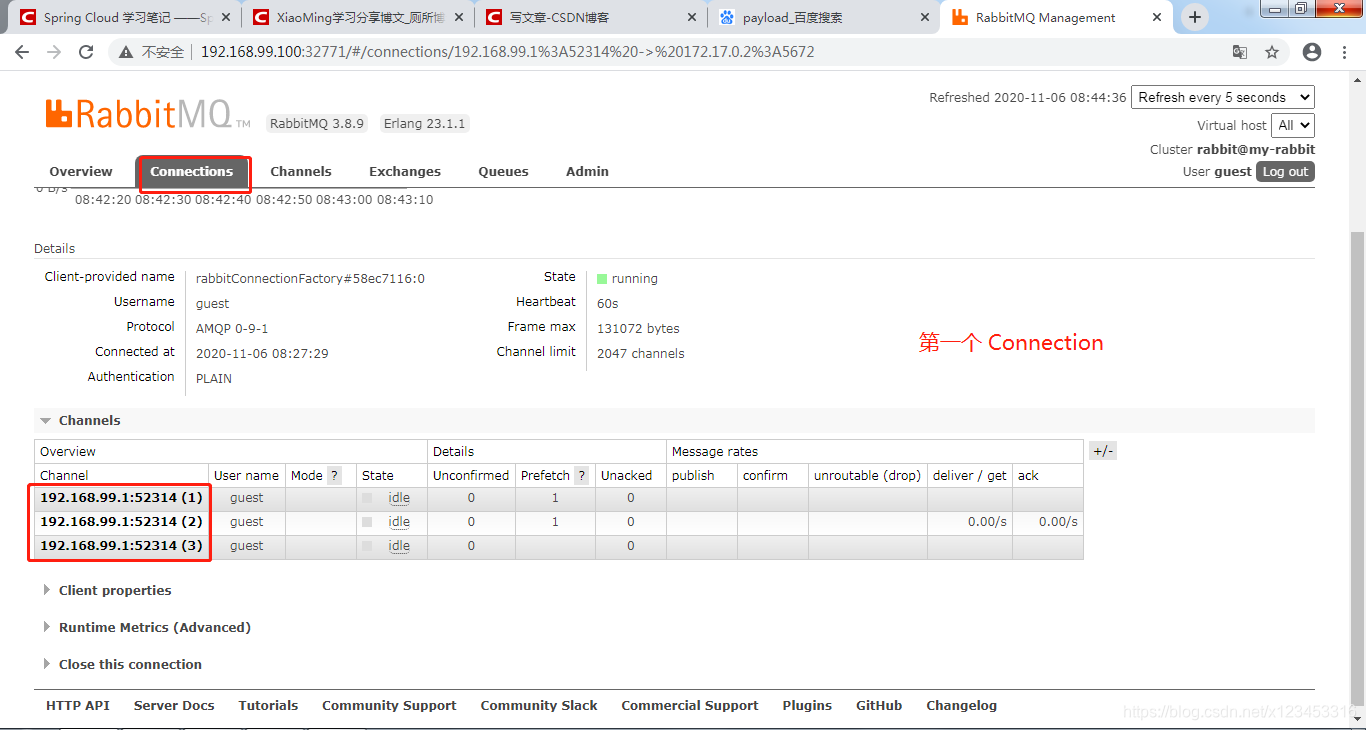This screenshot has width=1366, height=730.
Task: Open the Chrome three-dot menu
Action: (1345, 52)
